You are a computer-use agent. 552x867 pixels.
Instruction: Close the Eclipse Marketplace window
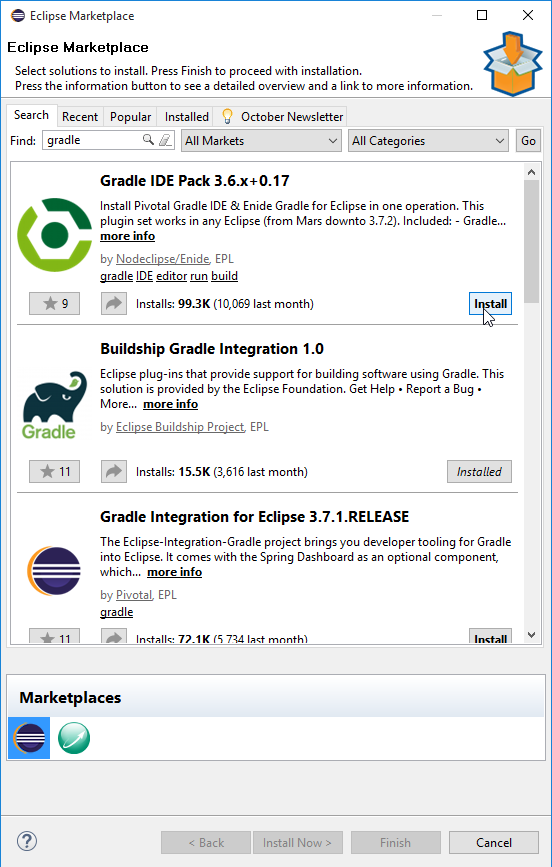point(528,15)
